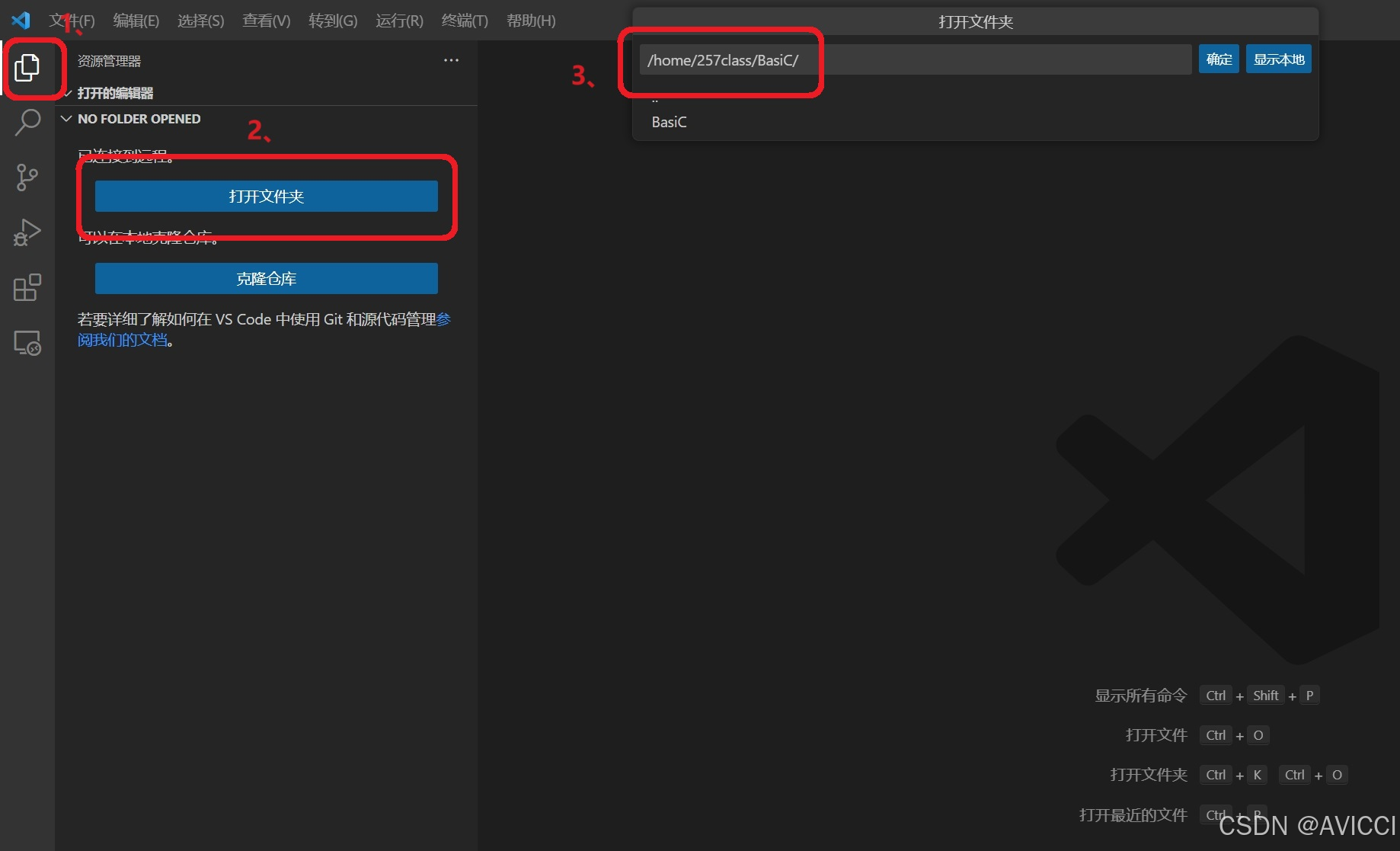Click the 克隆仓库 button
This screenshot has width=1400, height=851.
coord(266,278)
